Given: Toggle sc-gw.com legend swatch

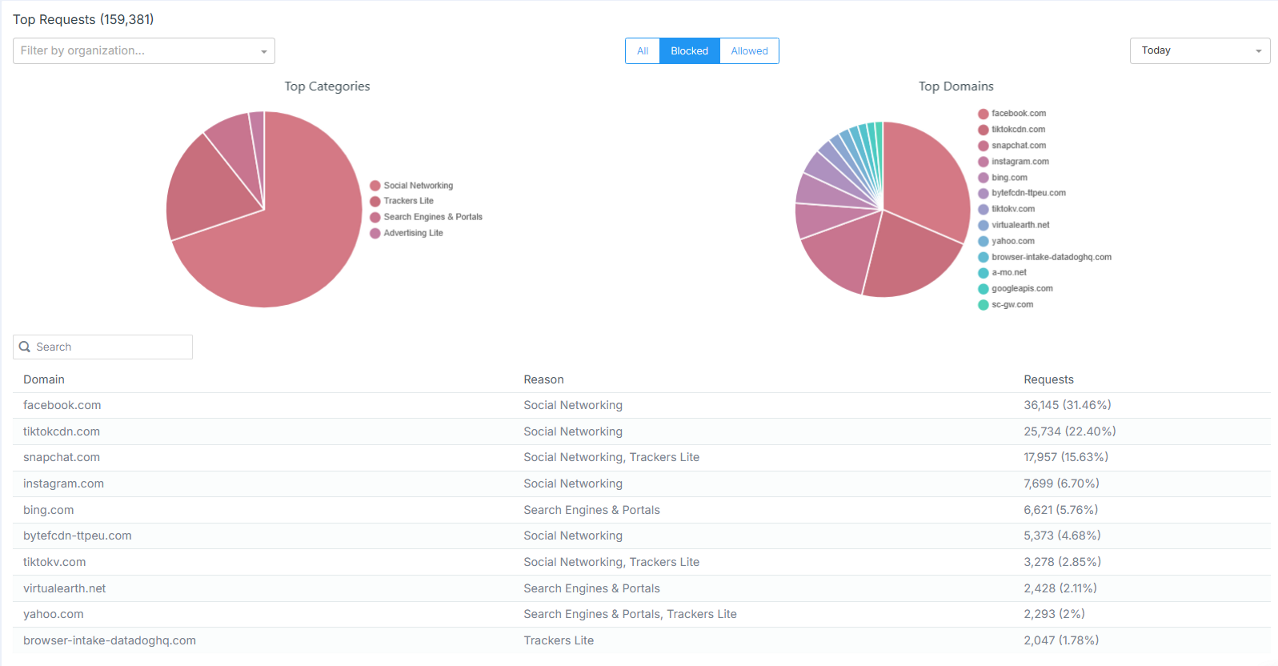Looking at the screenshot, I should click(983, 305).
